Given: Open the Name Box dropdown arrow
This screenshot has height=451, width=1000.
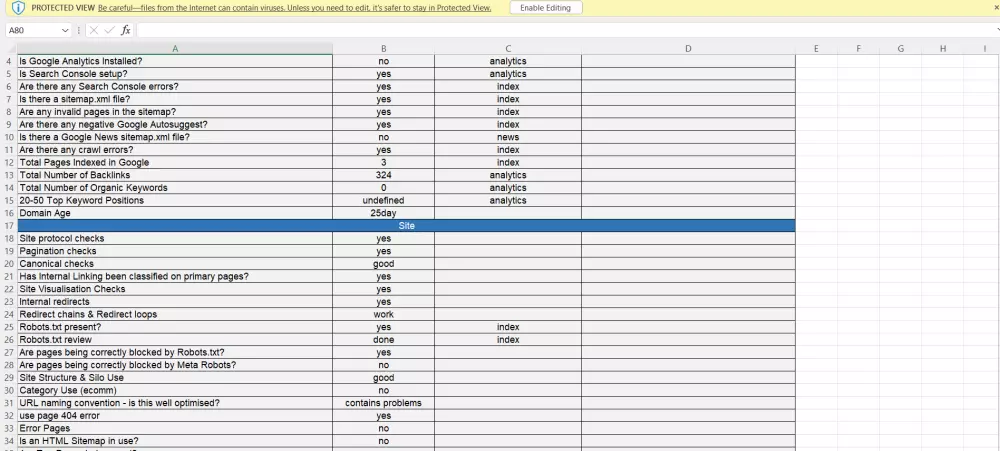Looking at the screenshot, I should 65,30.
